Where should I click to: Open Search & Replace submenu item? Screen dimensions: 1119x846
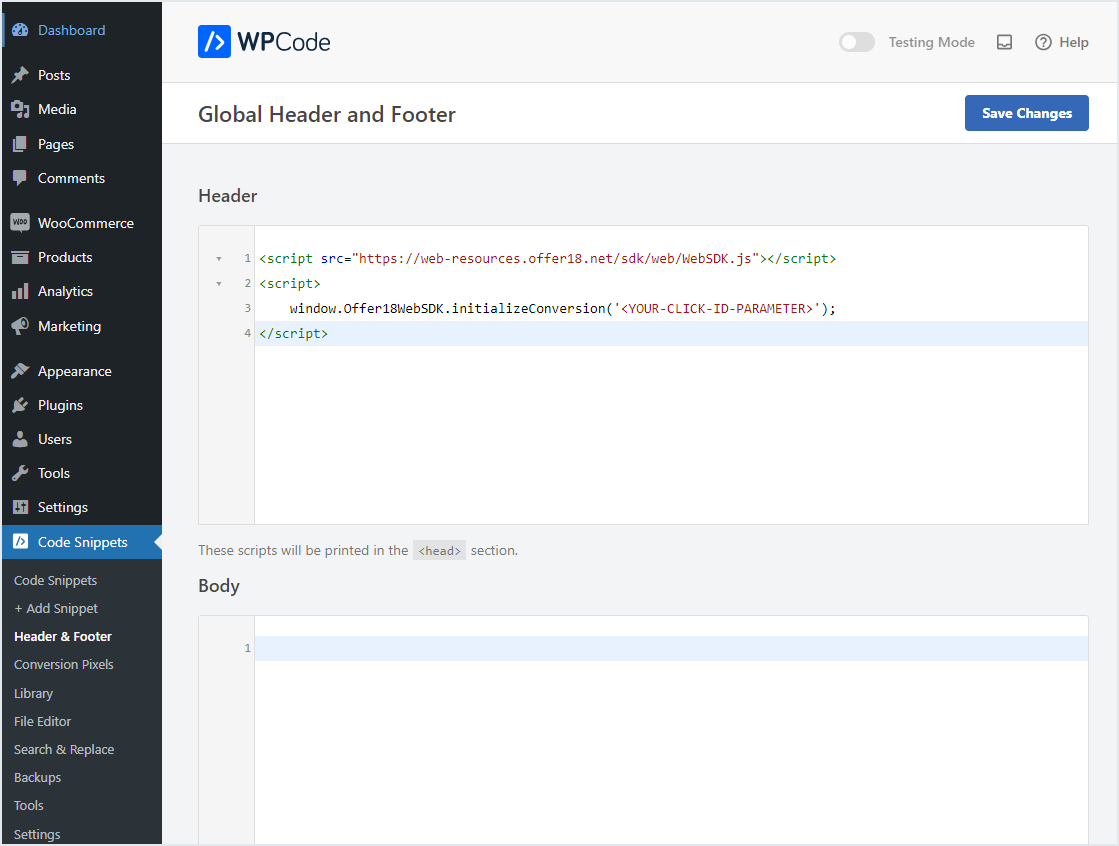pyautogui.click(x=64, y=749)
